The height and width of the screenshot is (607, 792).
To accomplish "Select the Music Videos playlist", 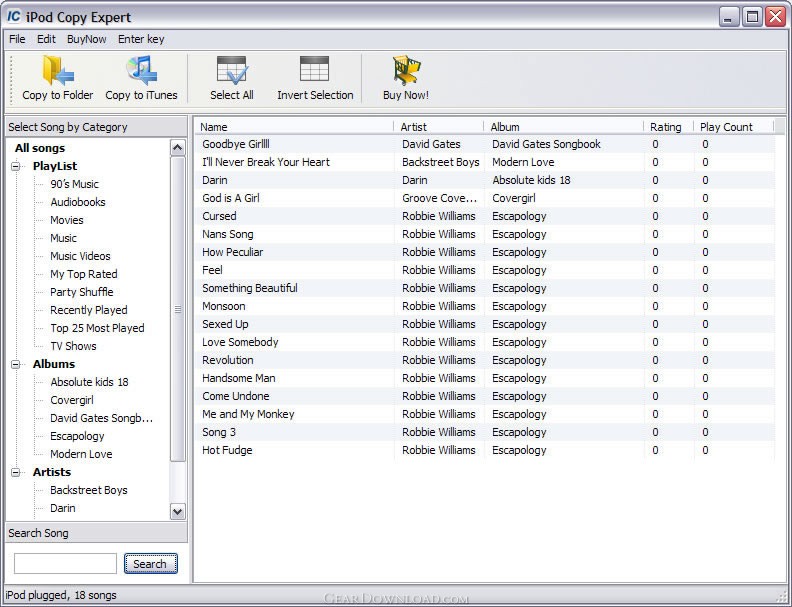I will click(x=80, y=256).
